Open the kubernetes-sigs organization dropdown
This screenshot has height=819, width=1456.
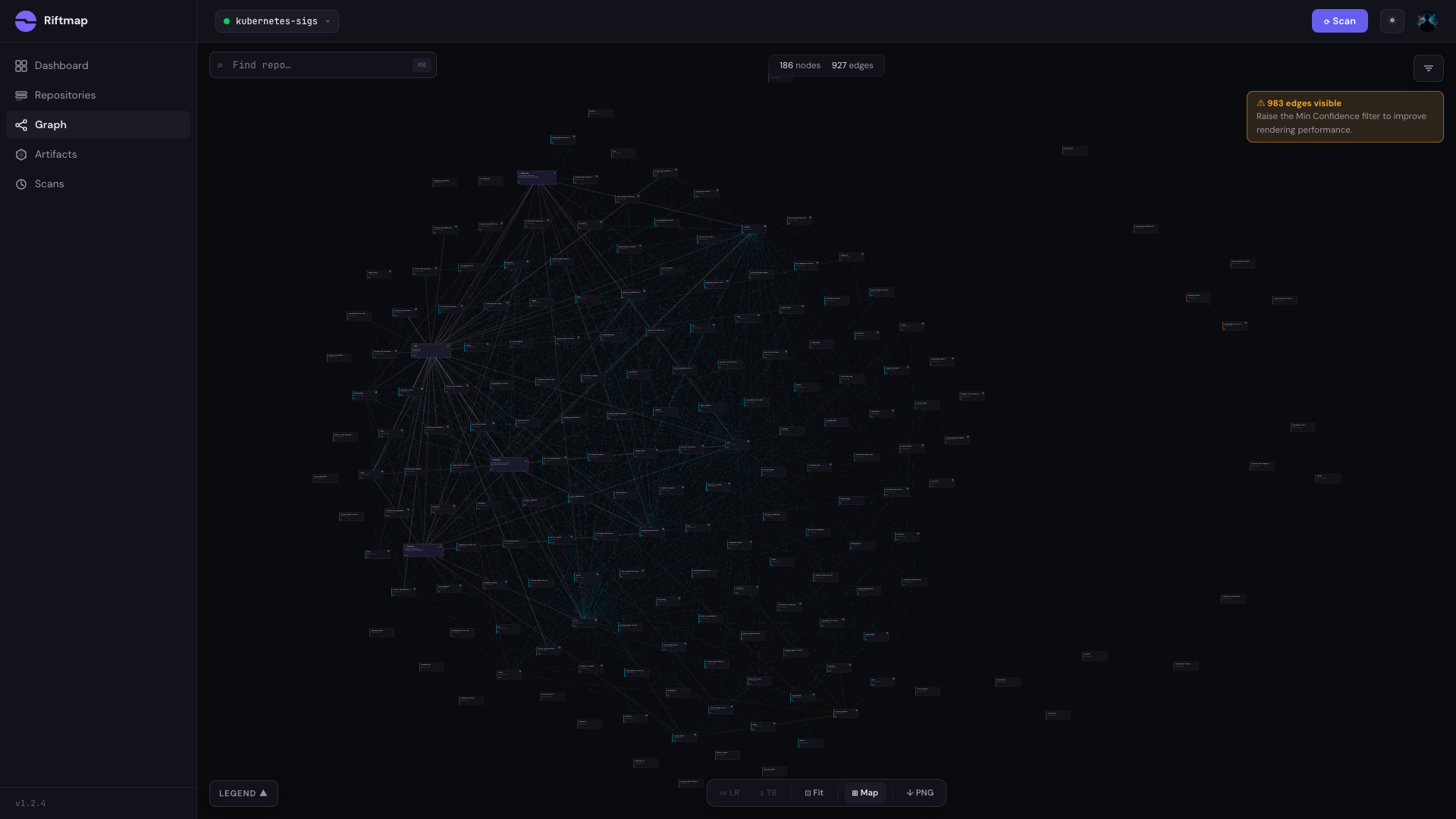pos(277,21)
